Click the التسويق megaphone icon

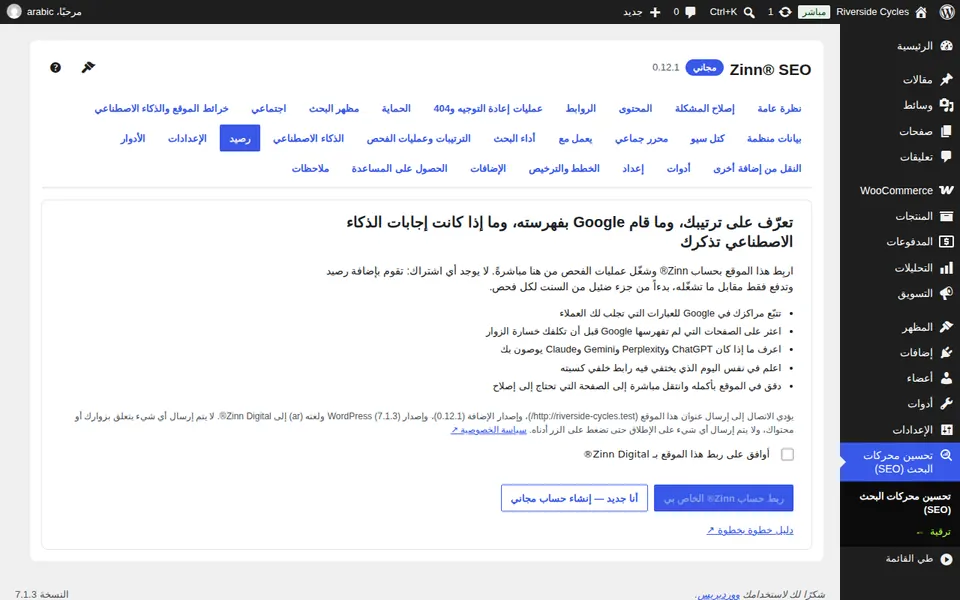point(947,293)
